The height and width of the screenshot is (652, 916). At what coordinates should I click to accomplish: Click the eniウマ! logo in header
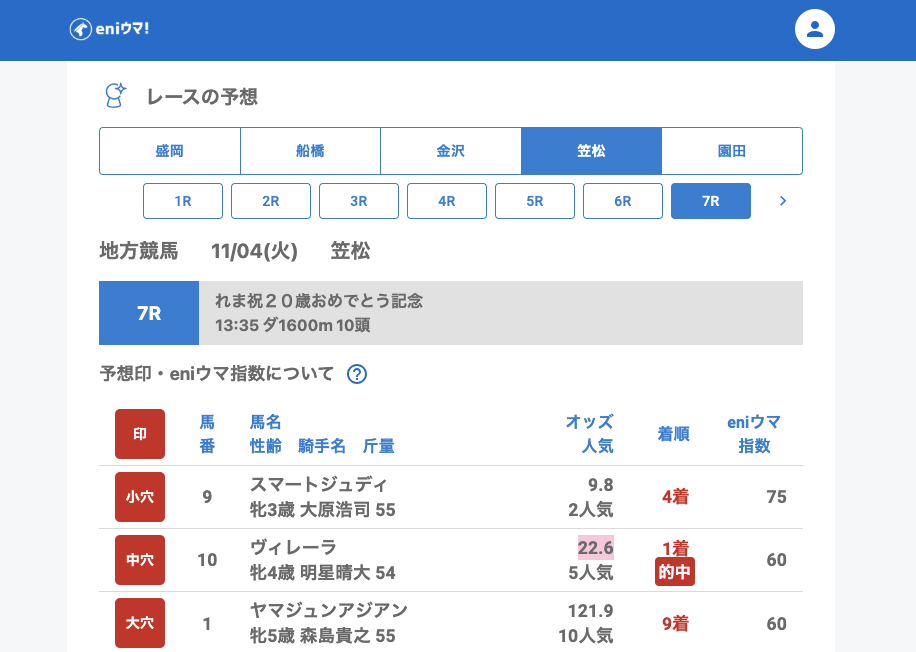(110, 29)
